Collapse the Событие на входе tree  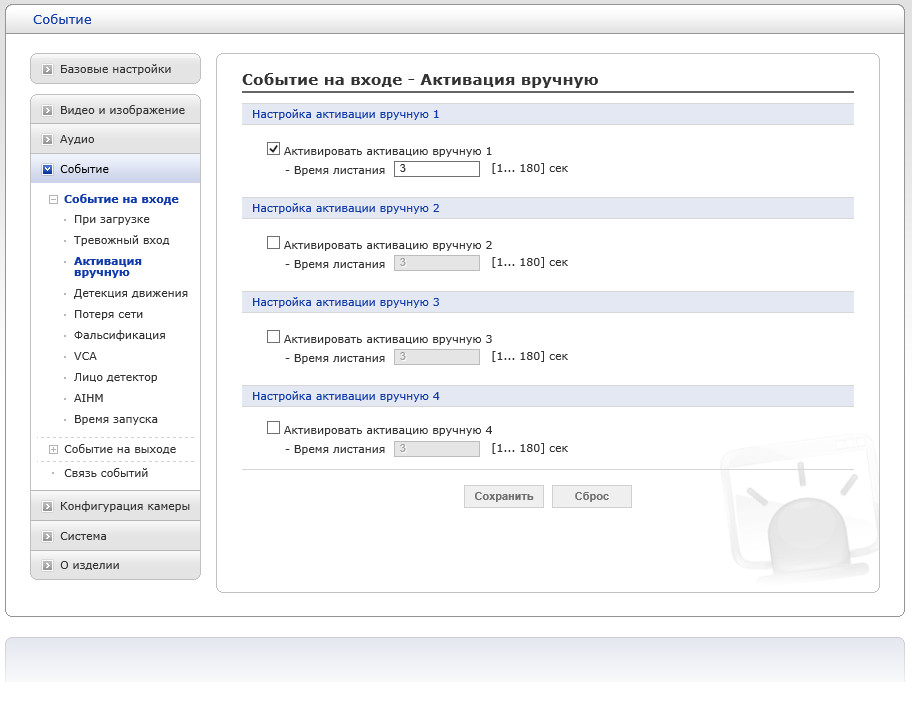point(54,200)
